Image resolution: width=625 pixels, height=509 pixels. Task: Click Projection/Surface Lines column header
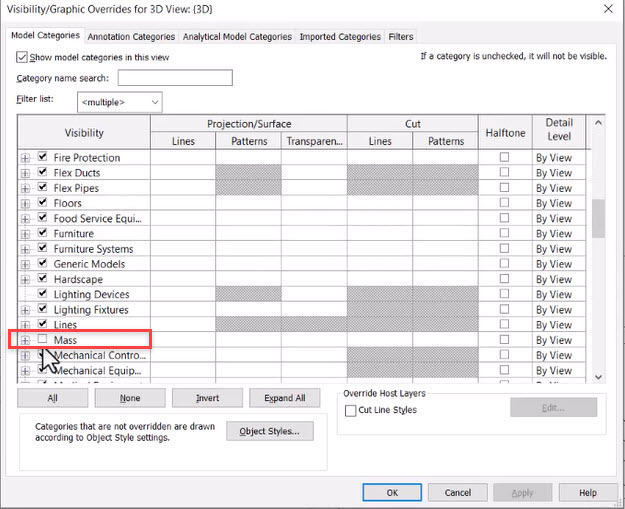(183, 141)
